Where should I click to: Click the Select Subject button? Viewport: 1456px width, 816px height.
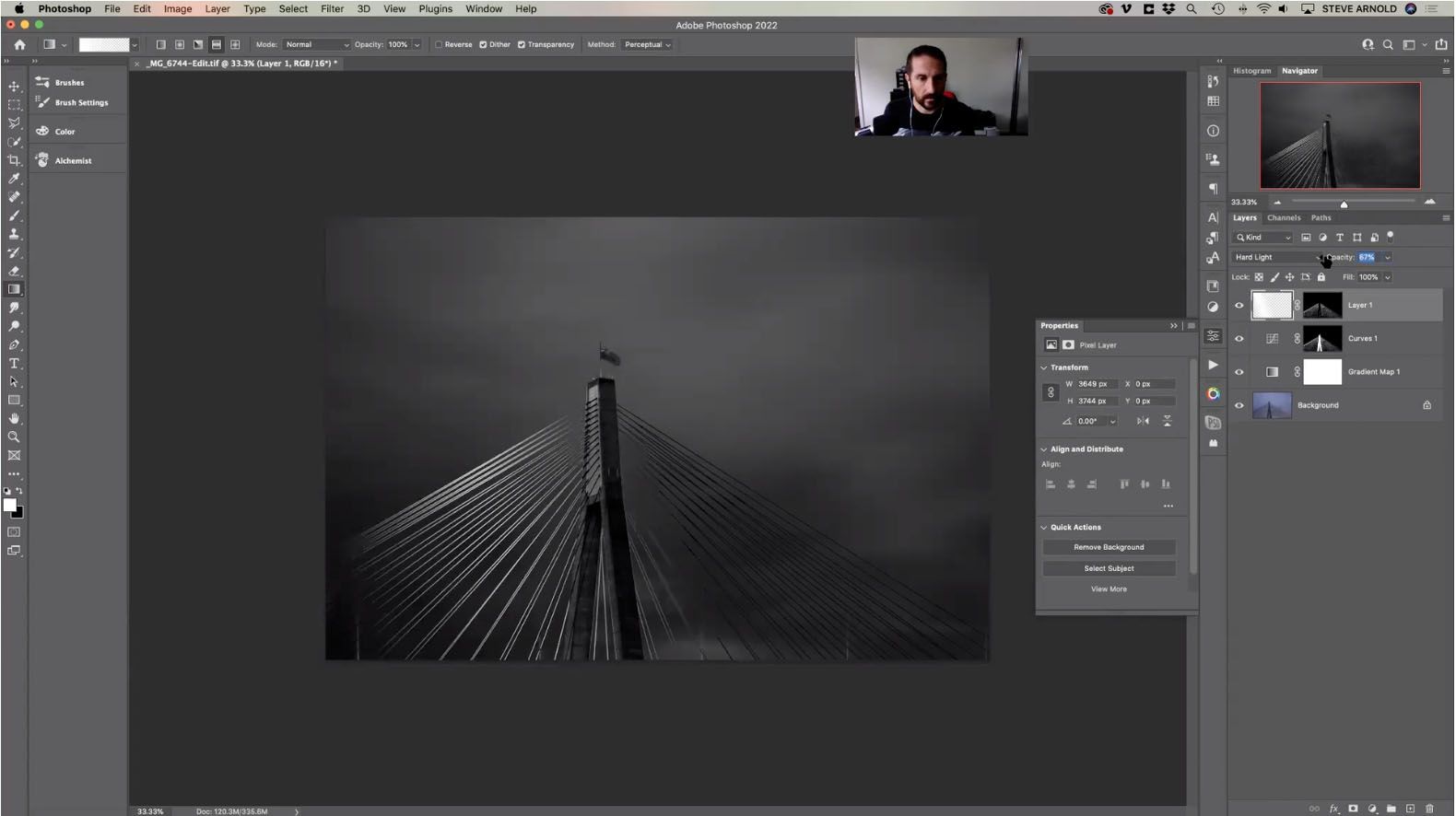tap(1109, 568)
